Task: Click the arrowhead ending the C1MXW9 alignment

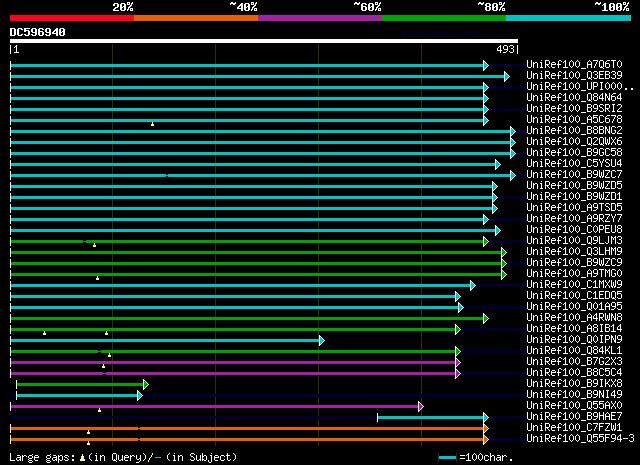Action: pos(473,285)
